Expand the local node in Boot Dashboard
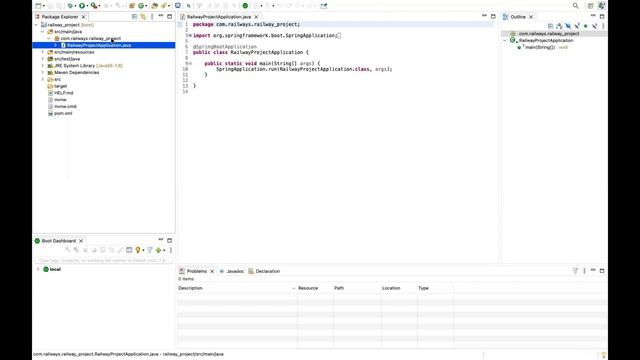The width and height of the screenshot is (640, 360). (38, 269)
